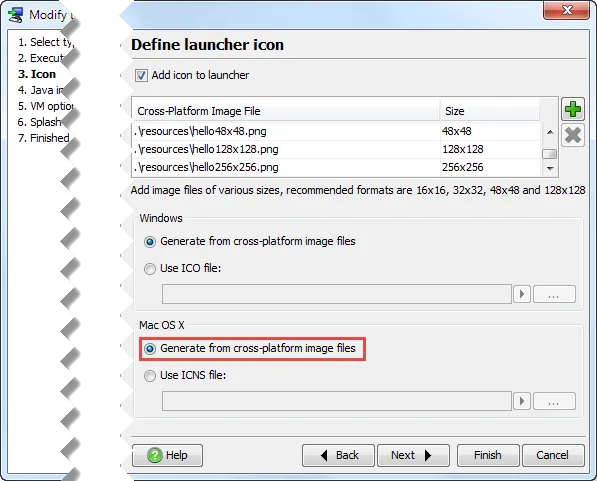This screenshot has width=597, height=481.
Task: Click scroll up arrow in image list
Action: click(550, 132)
